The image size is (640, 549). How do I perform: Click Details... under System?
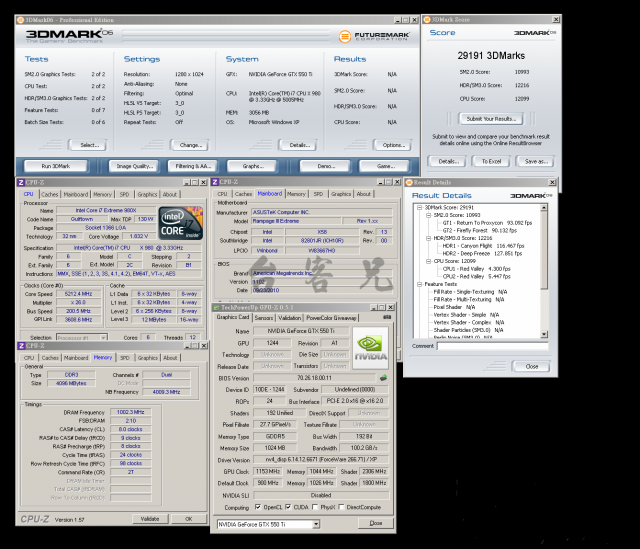[x=299, y=145]
